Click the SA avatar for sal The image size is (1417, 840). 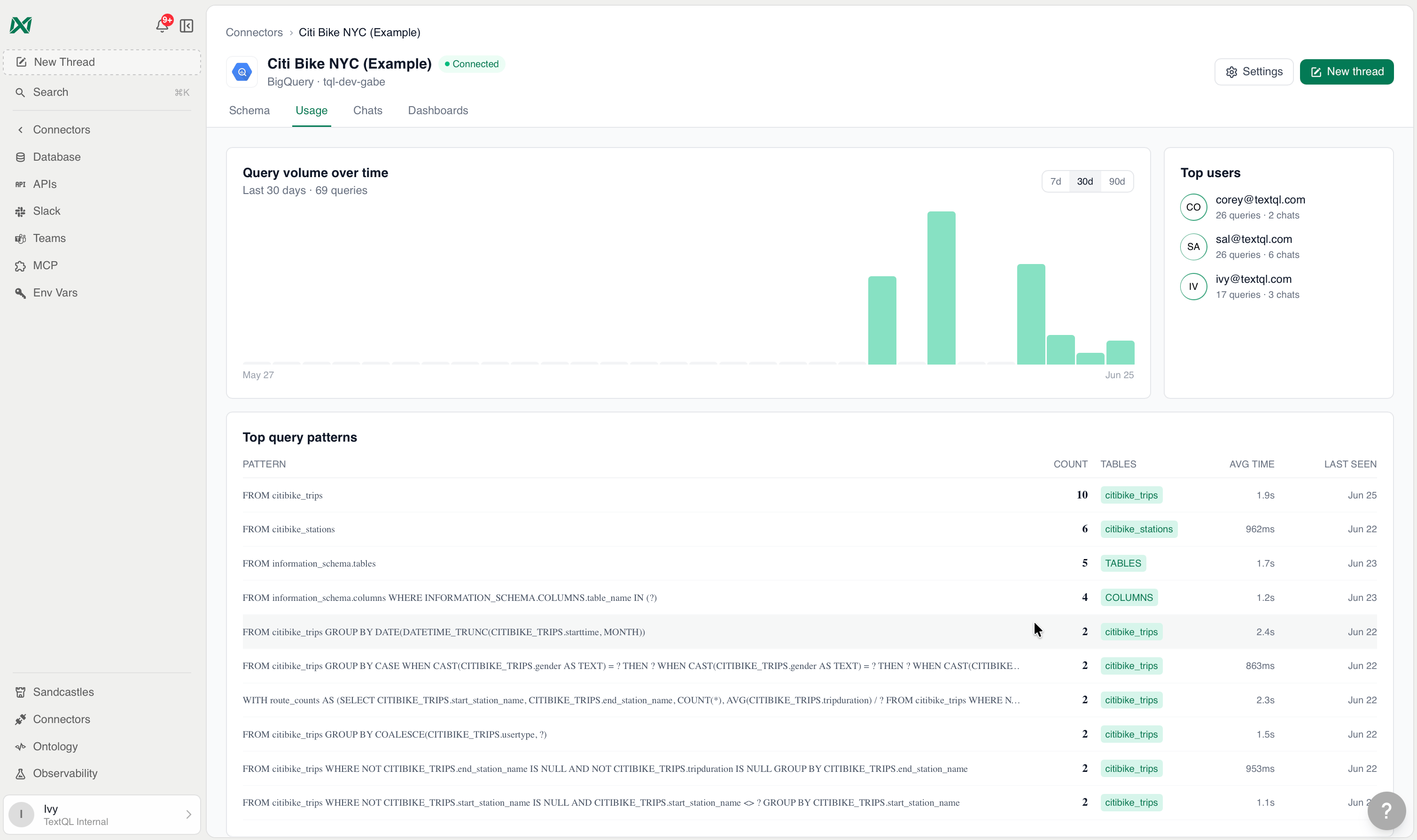(1193, 247)
